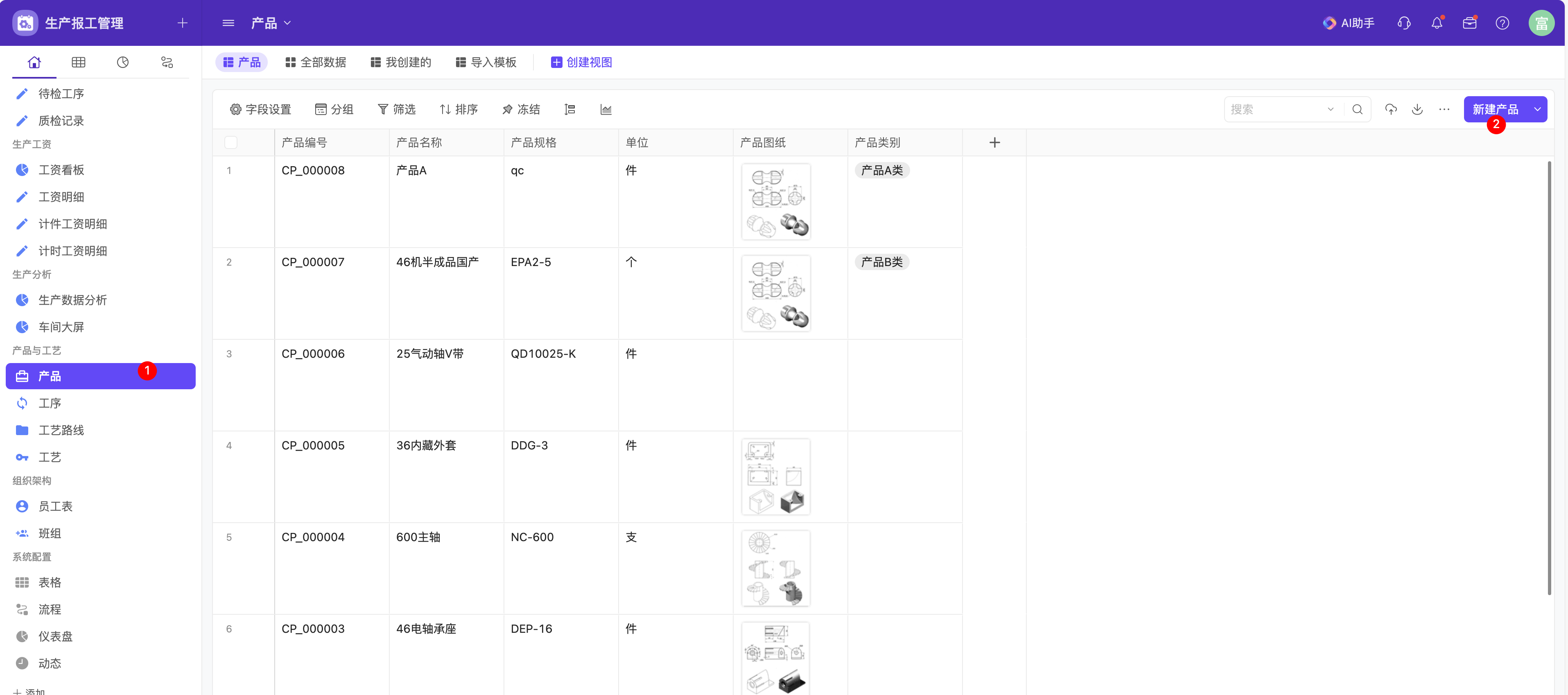
Task: Open the inbox briefcase icon in header
Action: pos(1469,23)
